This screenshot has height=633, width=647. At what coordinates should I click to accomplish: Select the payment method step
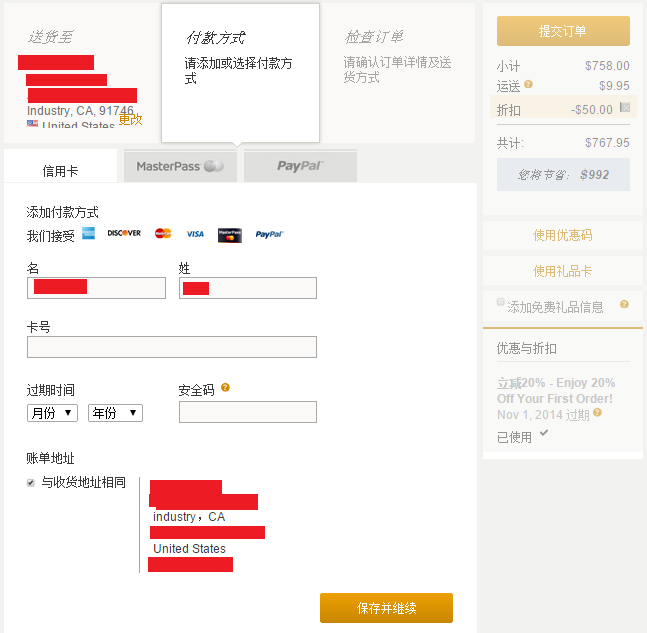(240, 73)
